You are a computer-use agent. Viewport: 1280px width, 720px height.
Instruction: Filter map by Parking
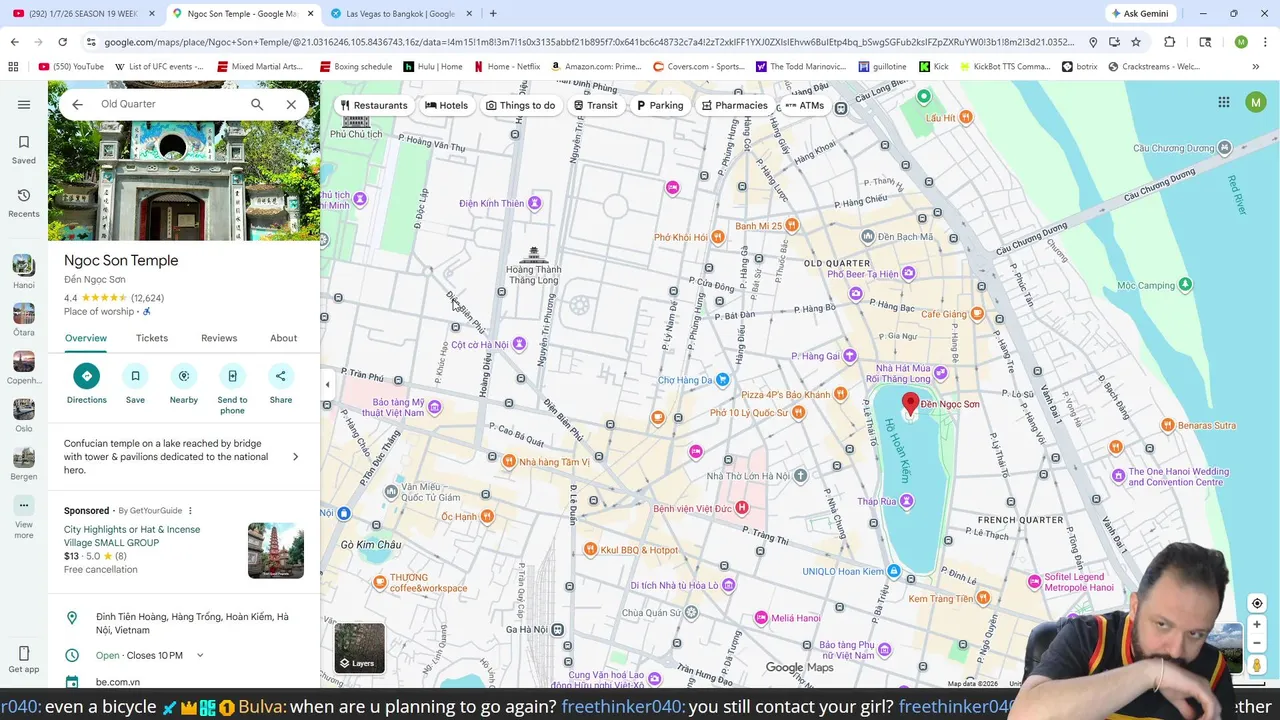pos(660,105)
